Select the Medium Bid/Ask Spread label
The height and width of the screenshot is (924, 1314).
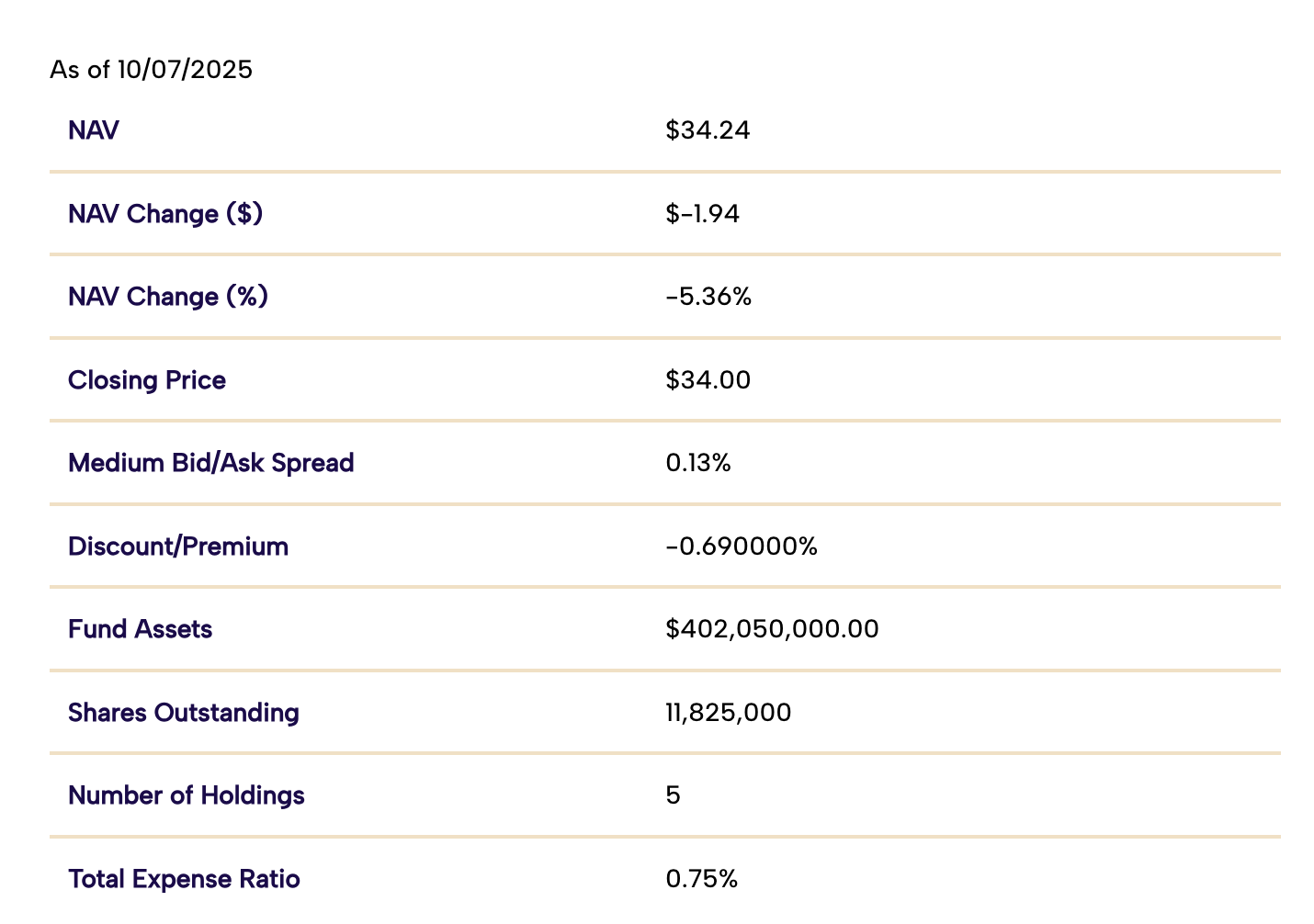(x=211, y=463)
